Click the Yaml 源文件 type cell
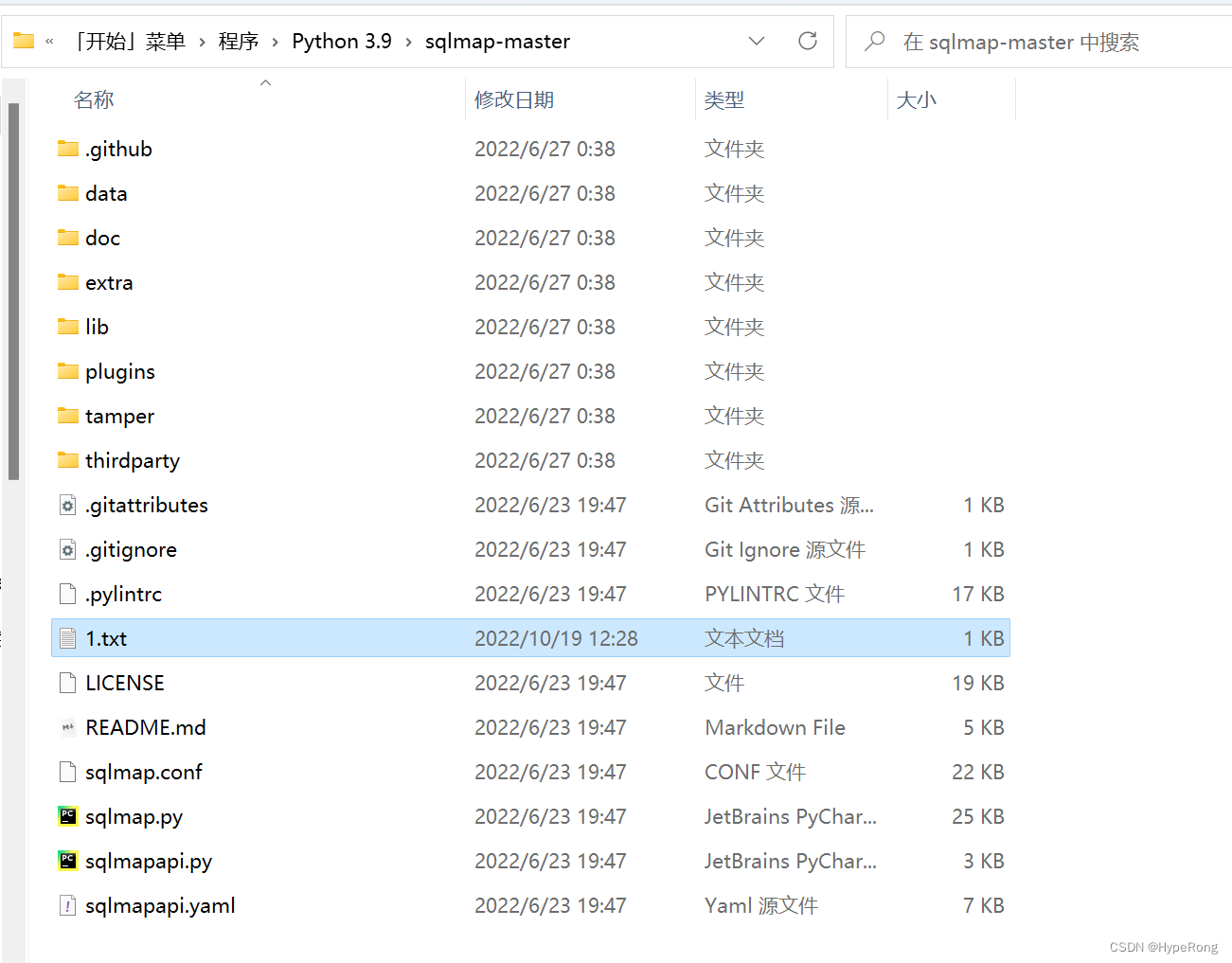Screen dimensions: 1232x963 (761, 905)
